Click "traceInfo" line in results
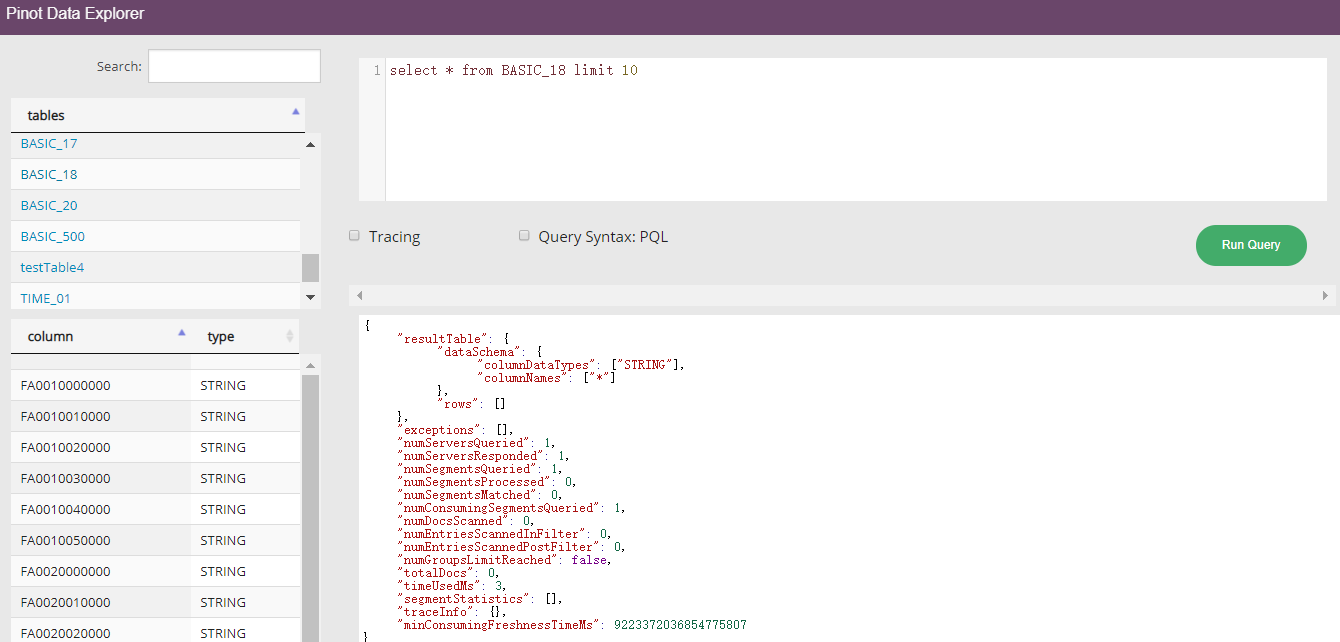 point(452,612)
